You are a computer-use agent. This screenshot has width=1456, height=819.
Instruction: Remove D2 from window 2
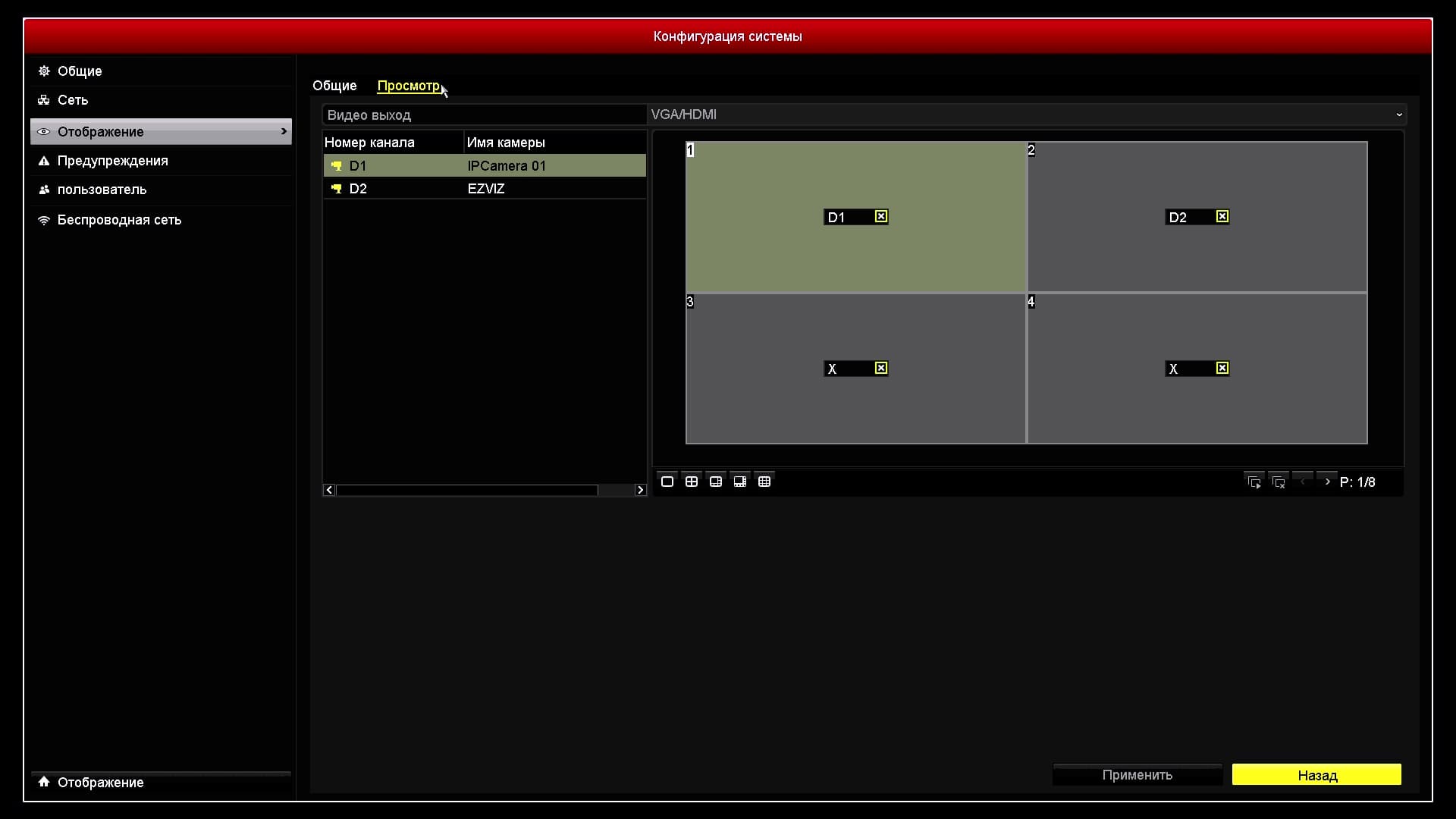pos(1222,217)
